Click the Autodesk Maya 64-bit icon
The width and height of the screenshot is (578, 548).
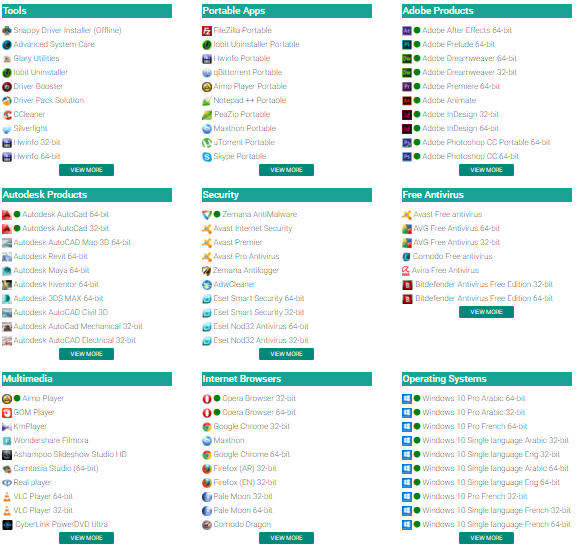[x=7, y=270]
